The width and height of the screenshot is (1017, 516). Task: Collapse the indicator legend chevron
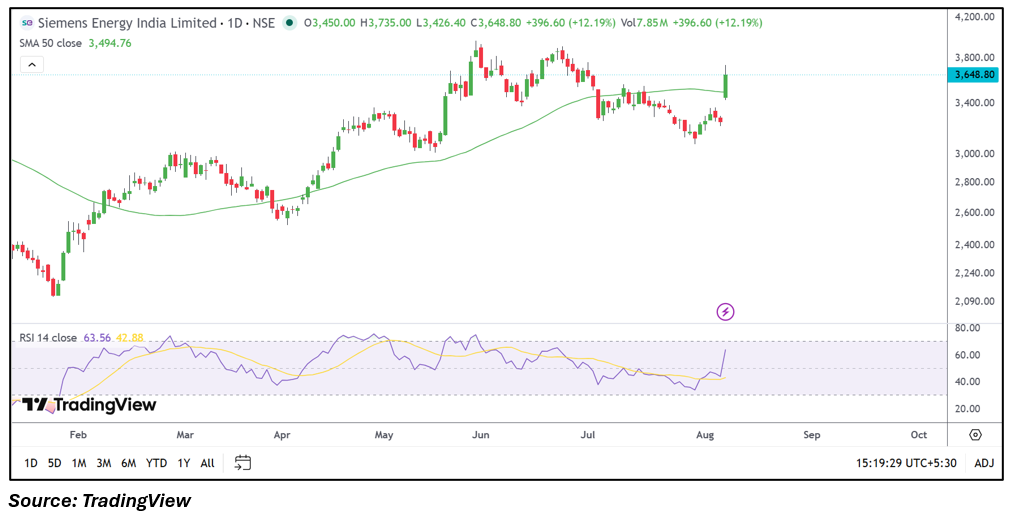tap(32, 64)
